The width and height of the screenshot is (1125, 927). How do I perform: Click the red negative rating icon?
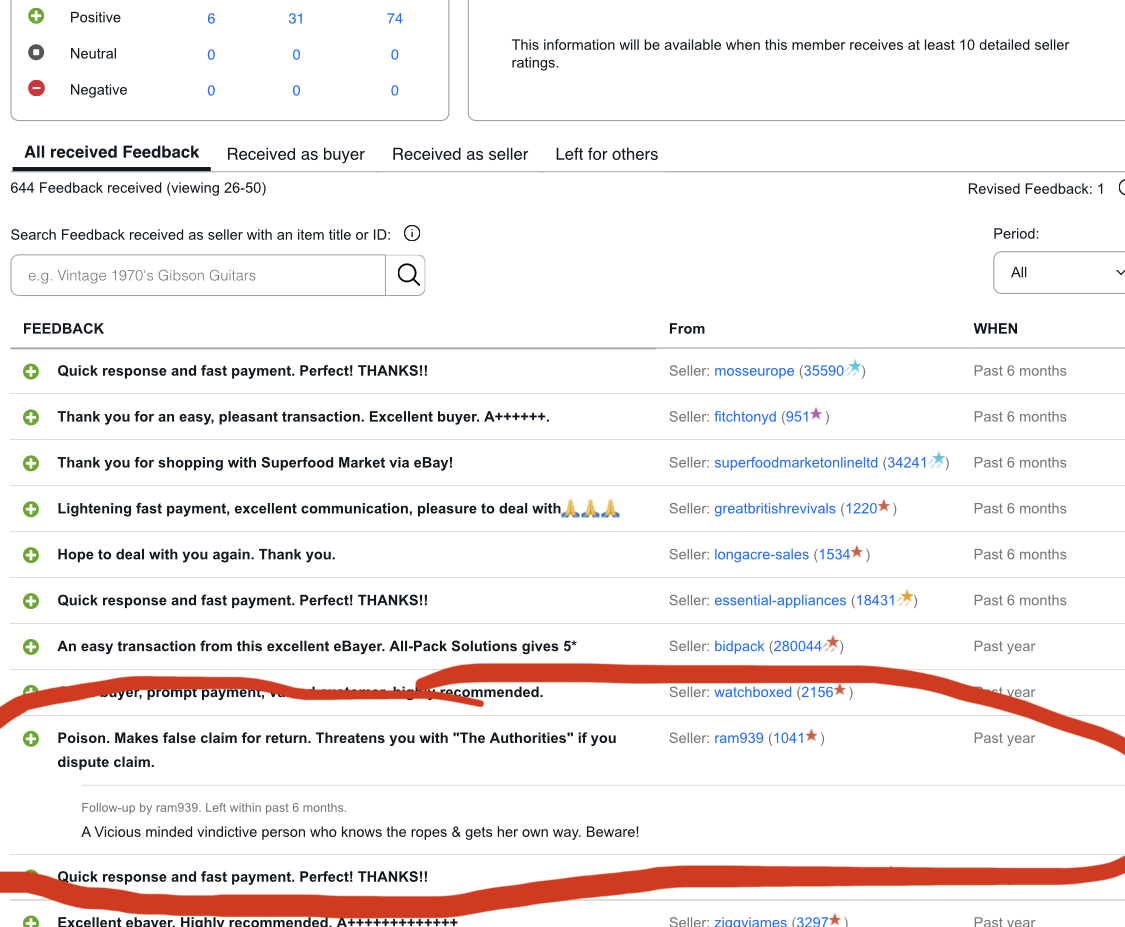point(36,89)
